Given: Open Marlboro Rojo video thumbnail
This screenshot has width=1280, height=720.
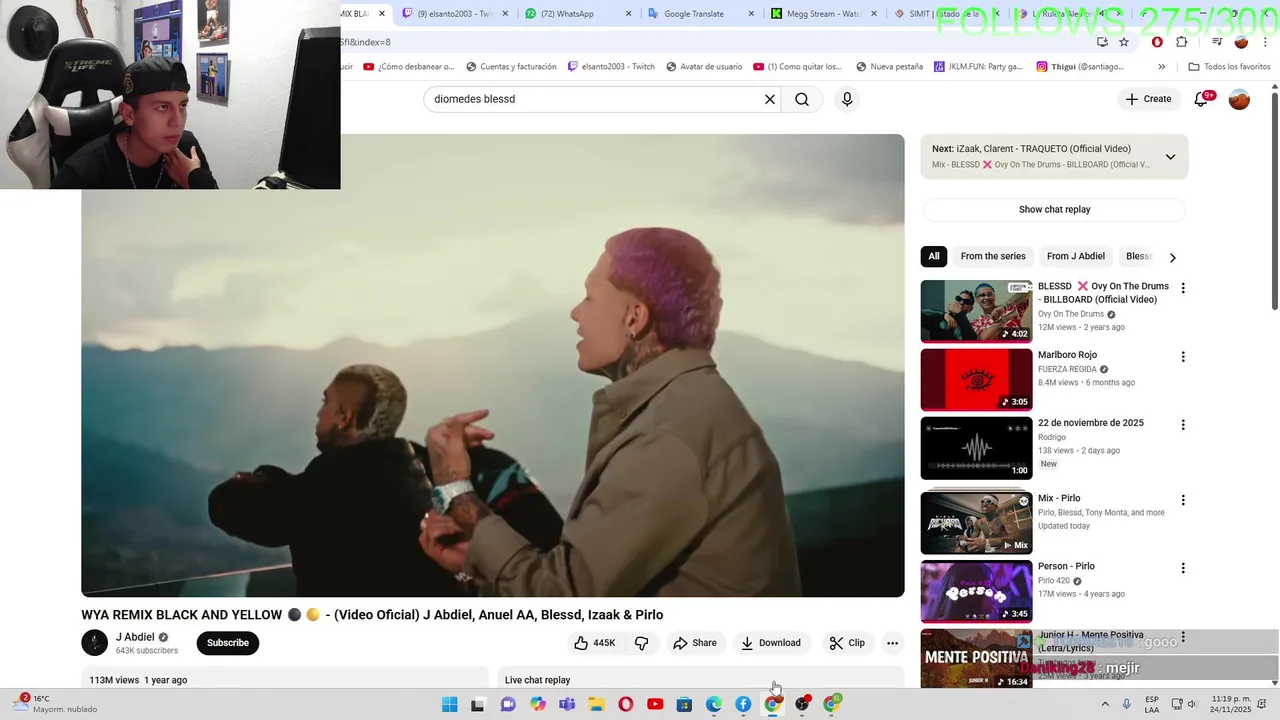Looking at the screenshot, I should [976, 380].
